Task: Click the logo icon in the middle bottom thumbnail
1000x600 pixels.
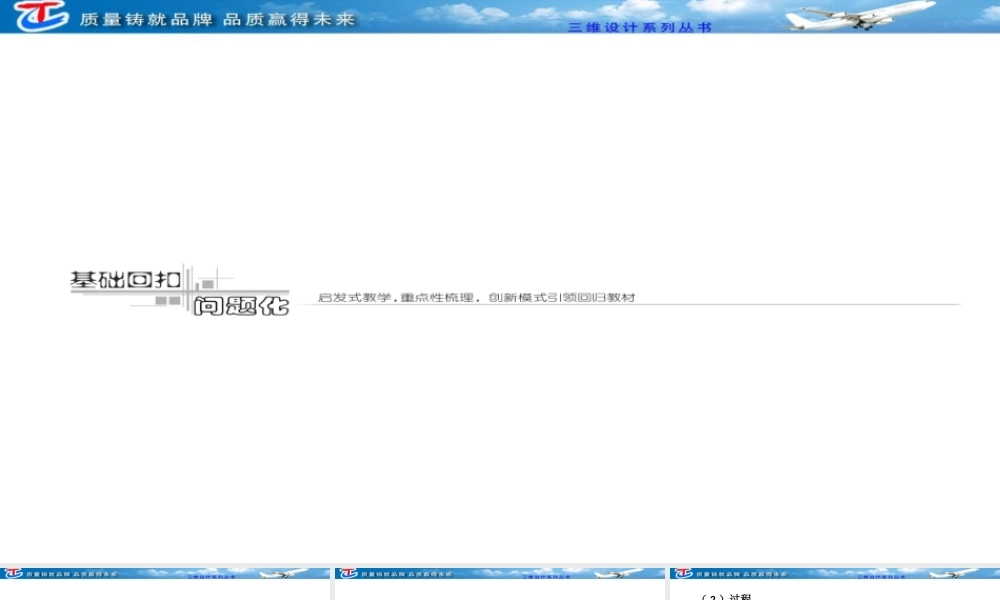Action: coord(346,572)
